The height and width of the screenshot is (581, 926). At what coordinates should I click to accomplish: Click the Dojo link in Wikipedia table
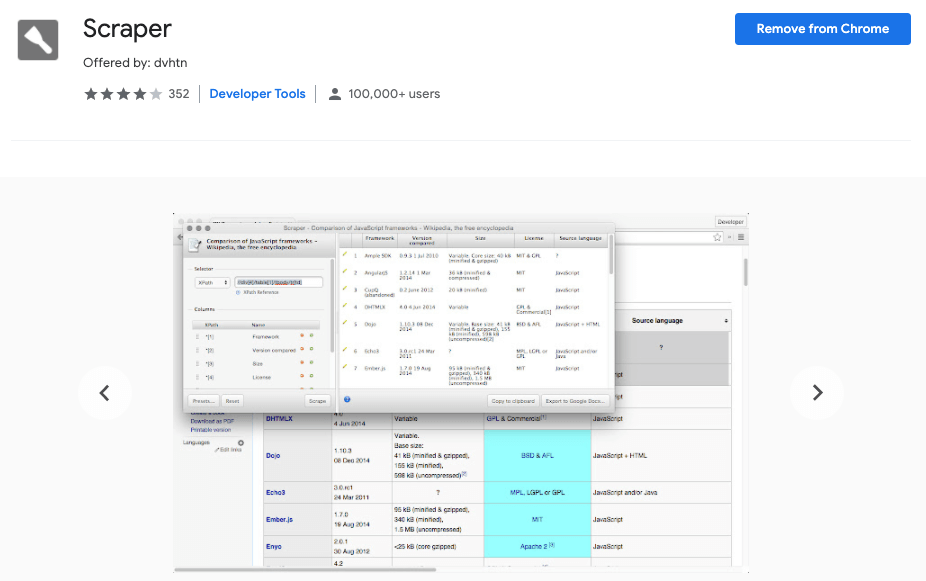(273, 456)
